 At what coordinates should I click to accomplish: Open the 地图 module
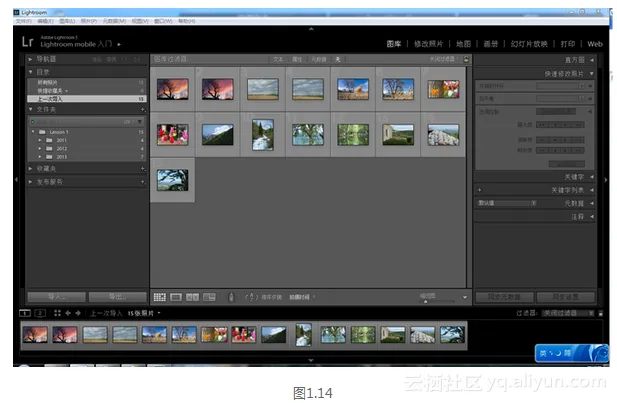(463, 44)
